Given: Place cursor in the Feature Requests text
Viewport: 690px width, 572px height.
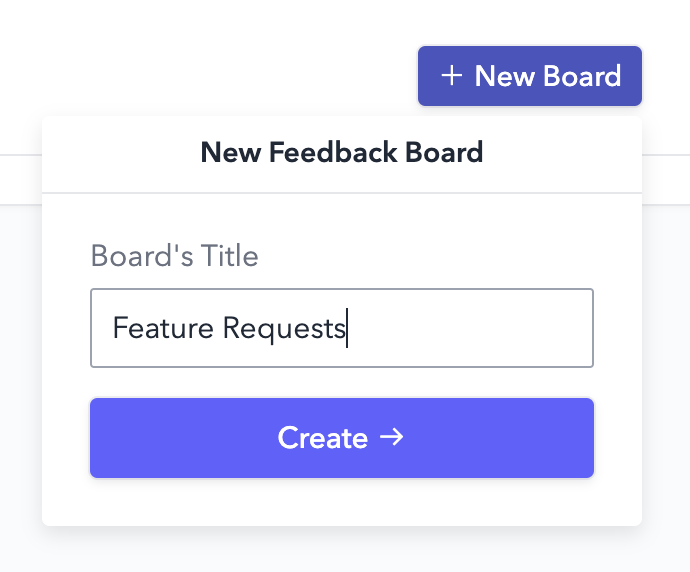Looking at the screenshot, I should [x=229, y=328].
